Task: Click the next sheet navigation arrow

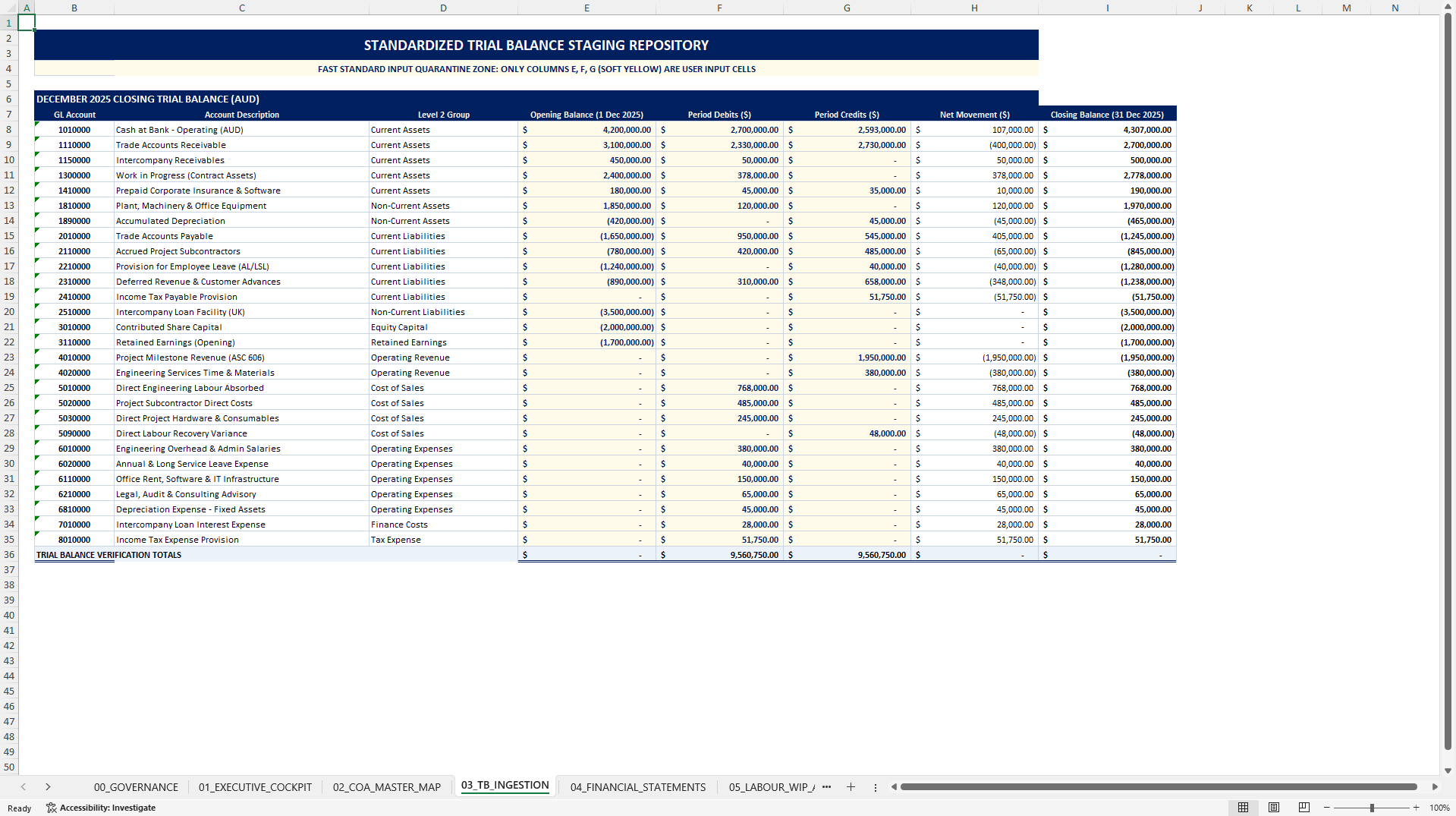Action: pyautogui.click(x=48, y=787)
